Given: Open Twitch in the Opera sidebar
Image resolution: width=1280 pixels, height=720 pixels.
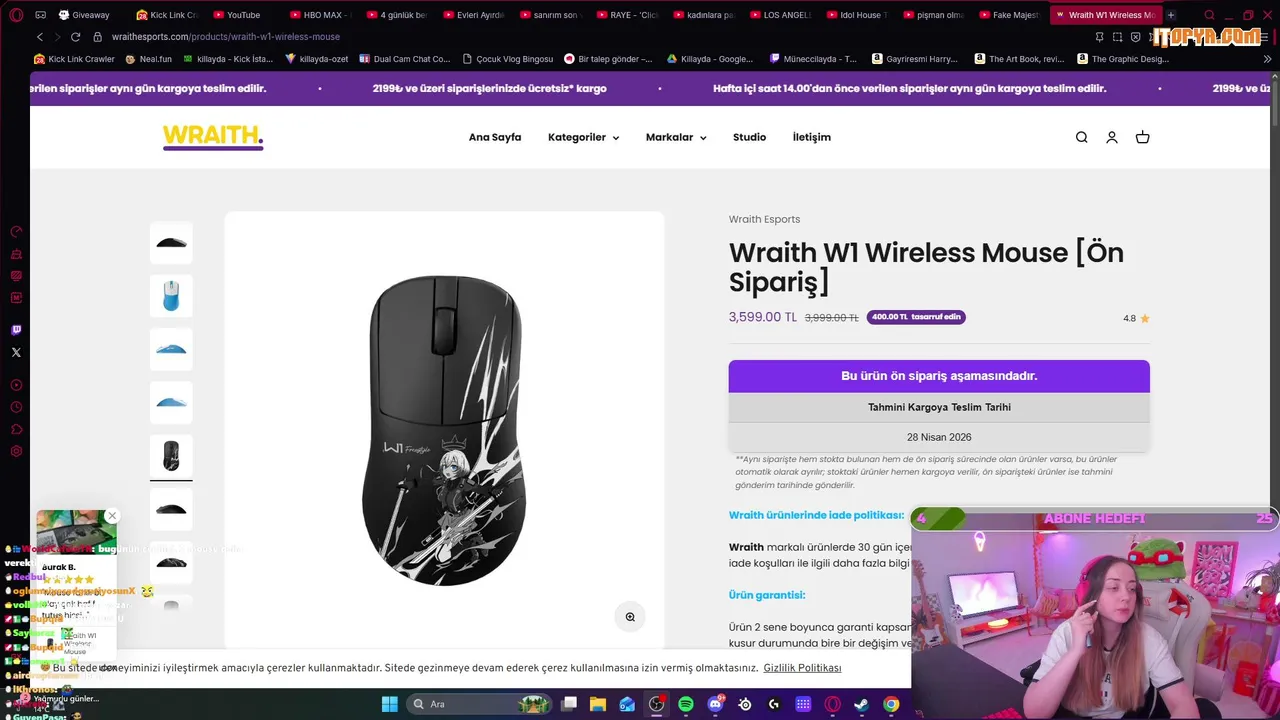Looking at the screenshot, I should coord(16,330).
